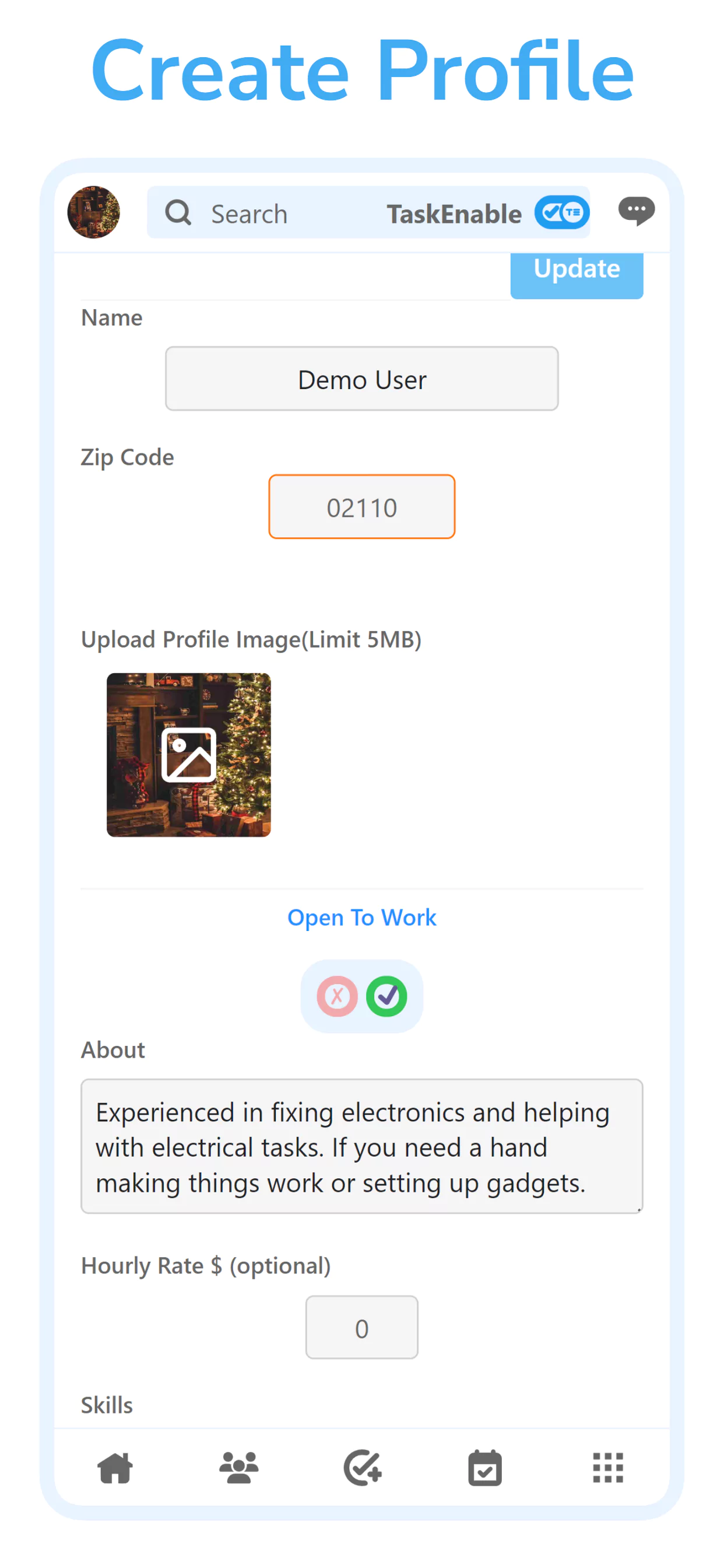Open the chat messages bubble icon

tap(636, 211)
